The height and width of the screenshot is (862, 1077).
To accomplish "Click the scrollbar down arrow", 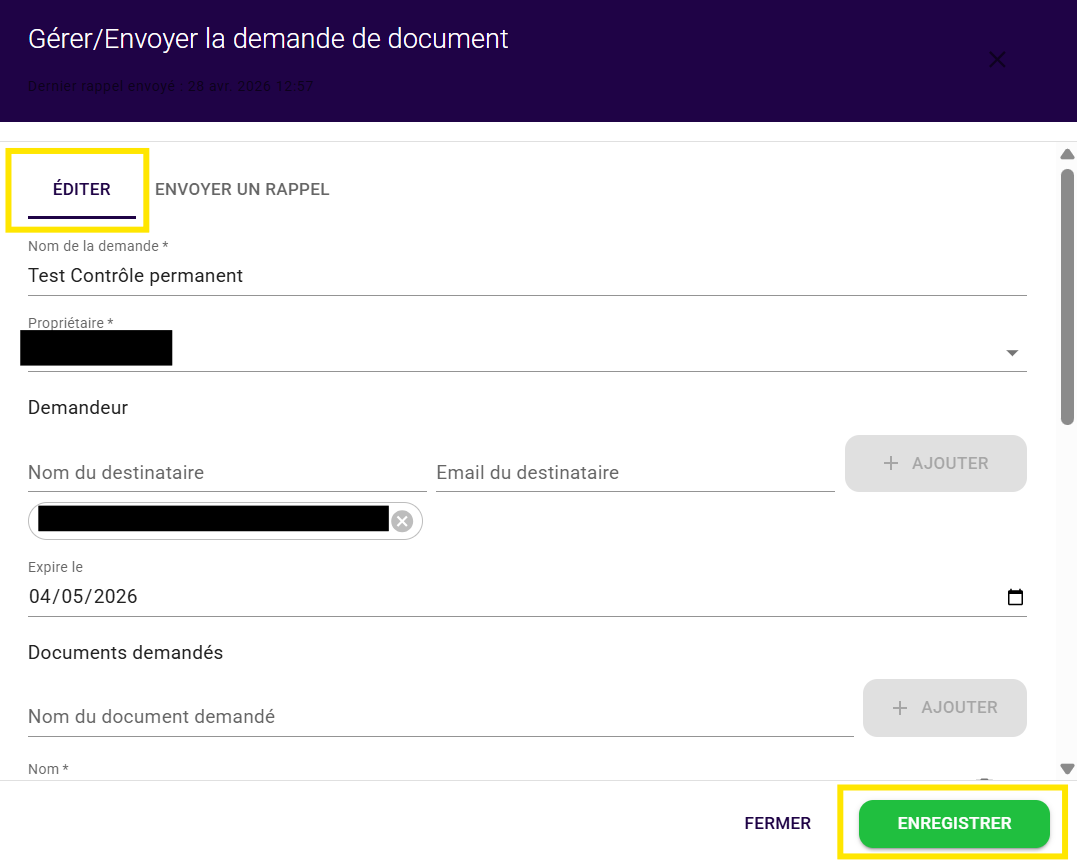I will coord(1067,769).
